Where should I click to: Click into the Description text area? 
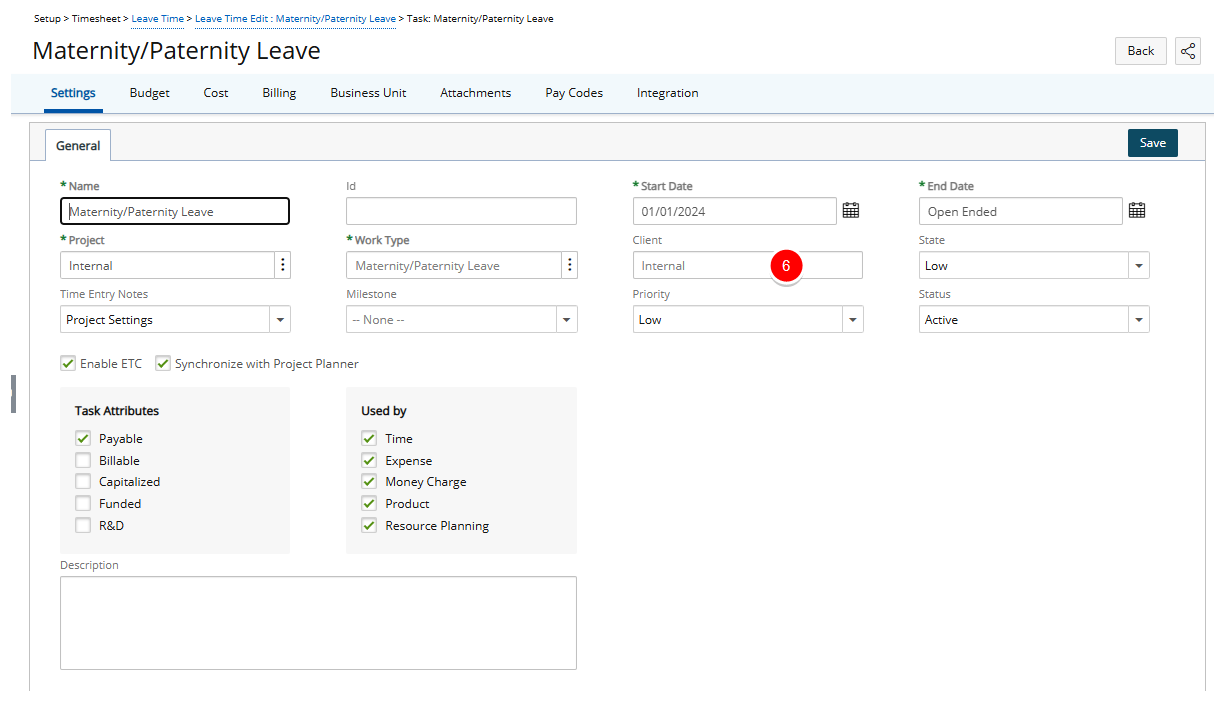(318, 623)
